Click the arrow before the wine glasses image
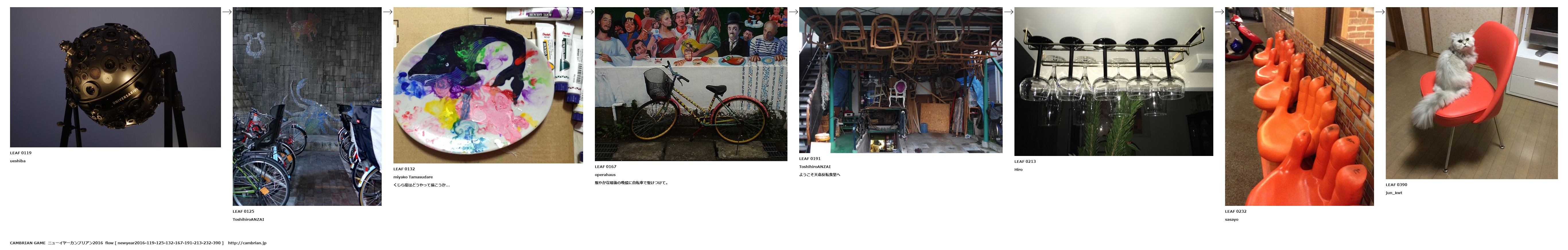 click(x=1008, y=11)
